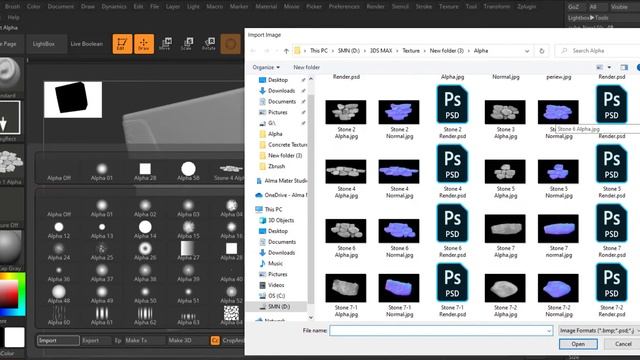The width and height of the screenshot is (640, 360).
Task: Open the view options dropdown arrow
Action: pos(609,67)
